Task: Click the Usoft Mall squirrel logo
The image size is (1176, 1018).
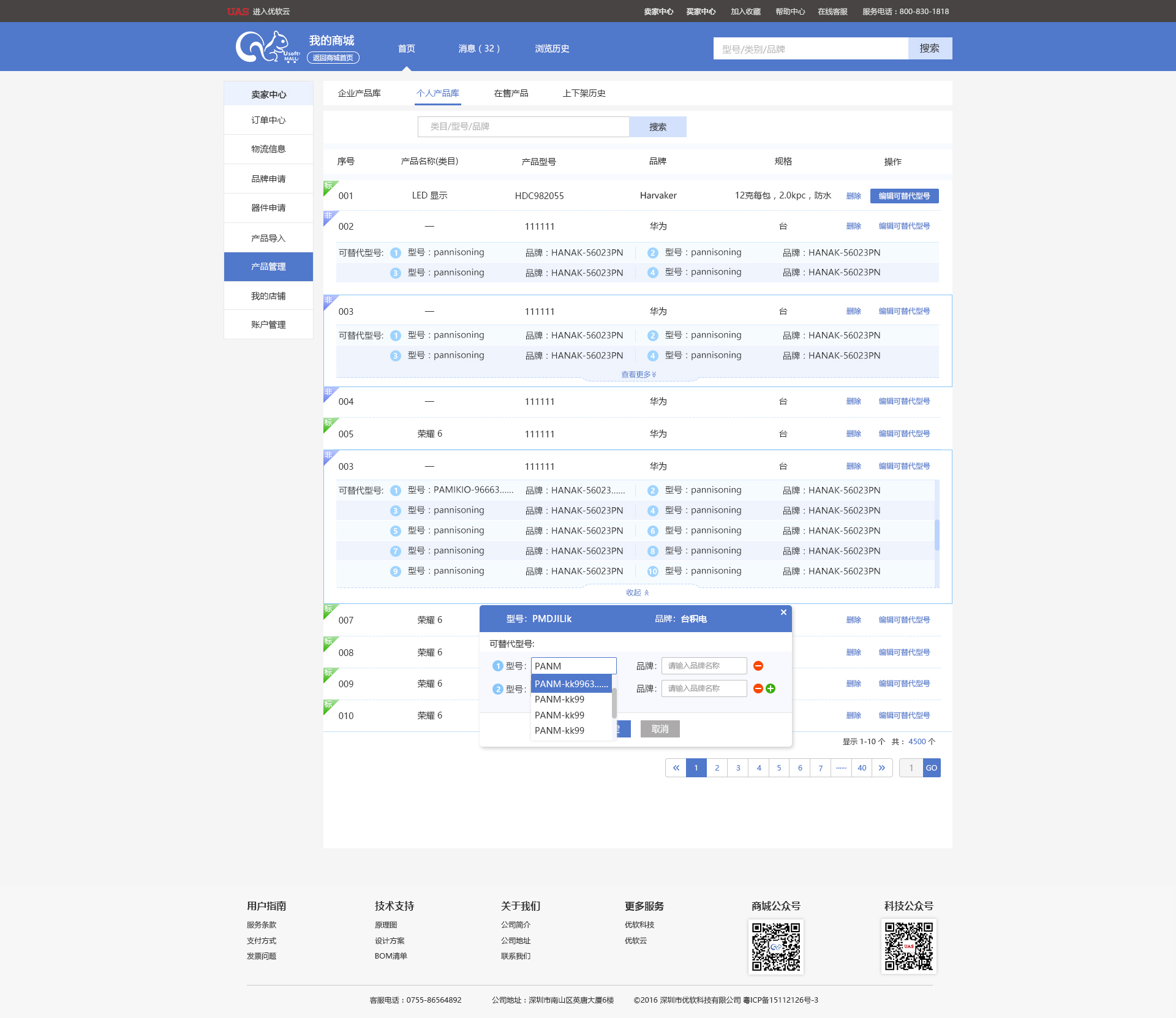Action: 267,48
